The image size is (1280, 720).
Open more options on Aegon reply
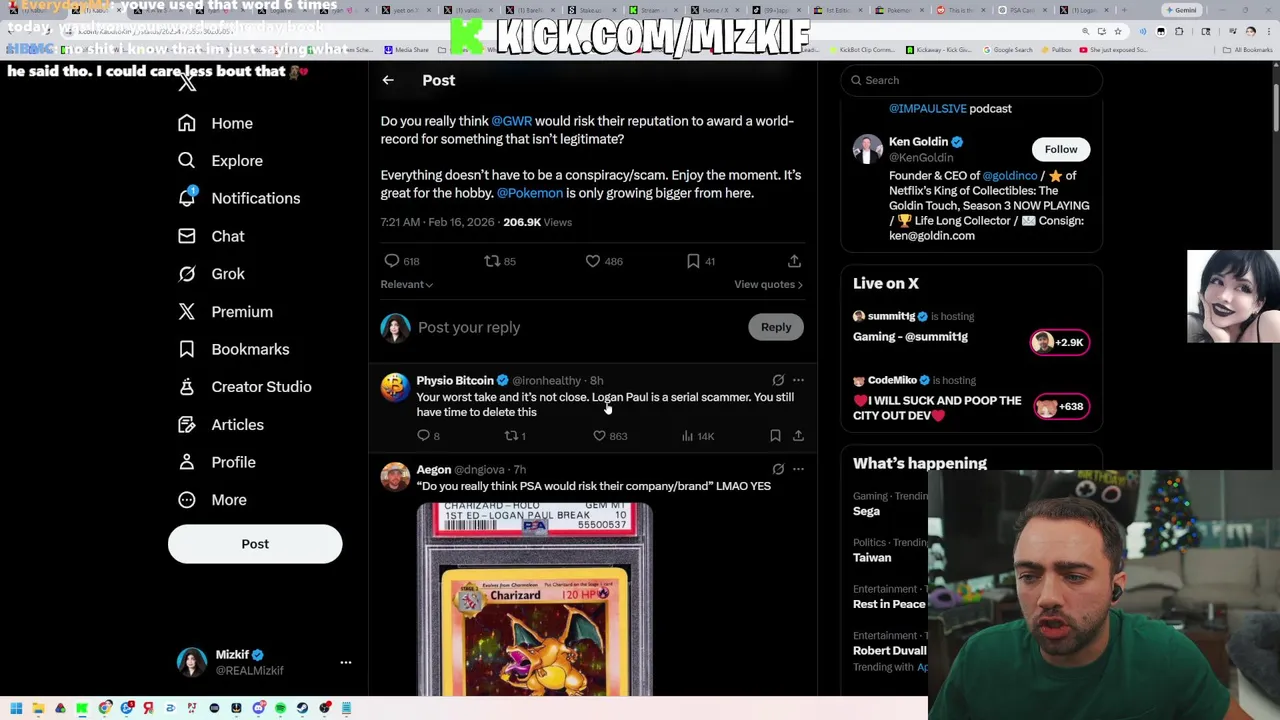pyautogui.click(x=798, y=469)
